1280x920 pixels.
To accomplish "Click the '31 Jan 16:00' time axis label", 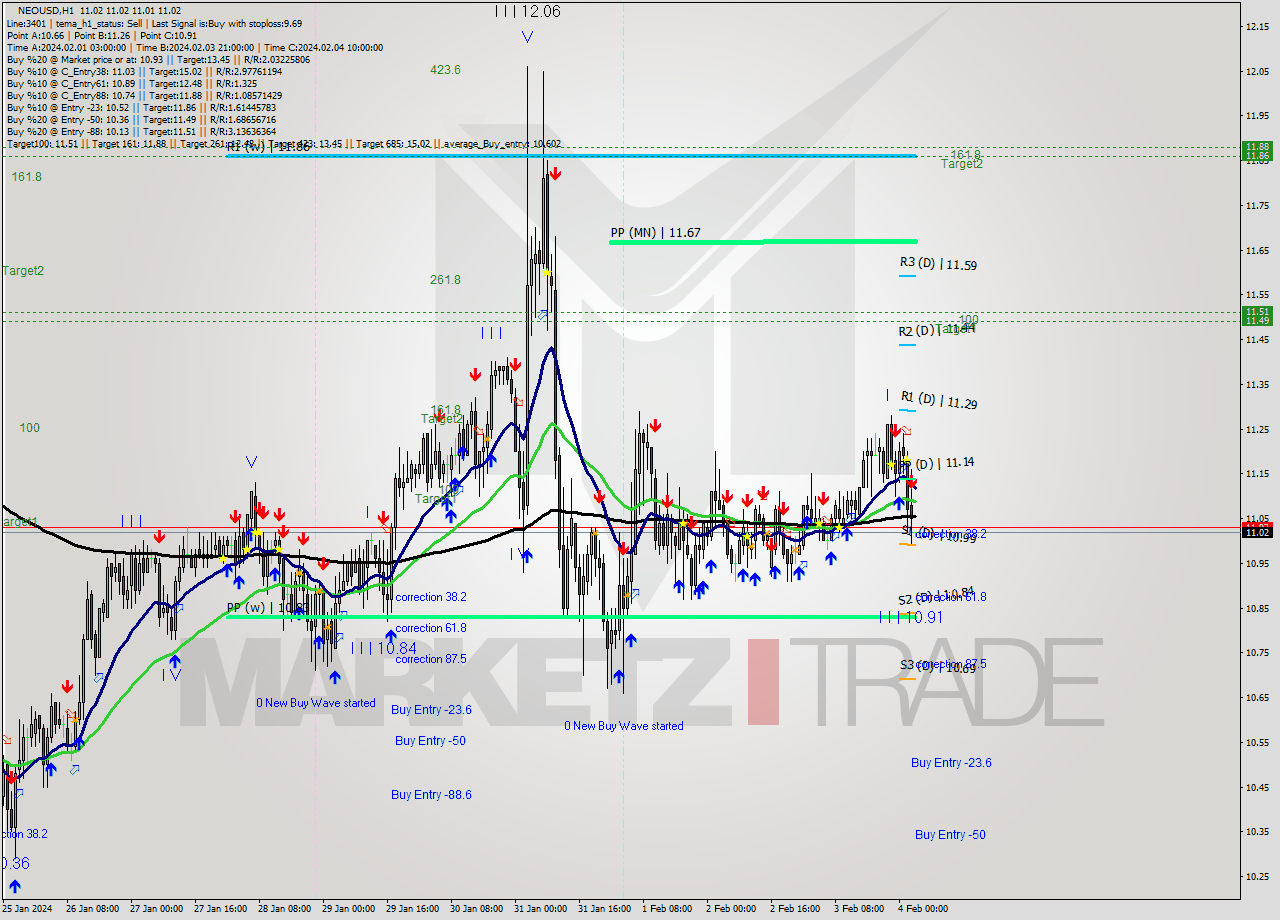I will 604,909.
